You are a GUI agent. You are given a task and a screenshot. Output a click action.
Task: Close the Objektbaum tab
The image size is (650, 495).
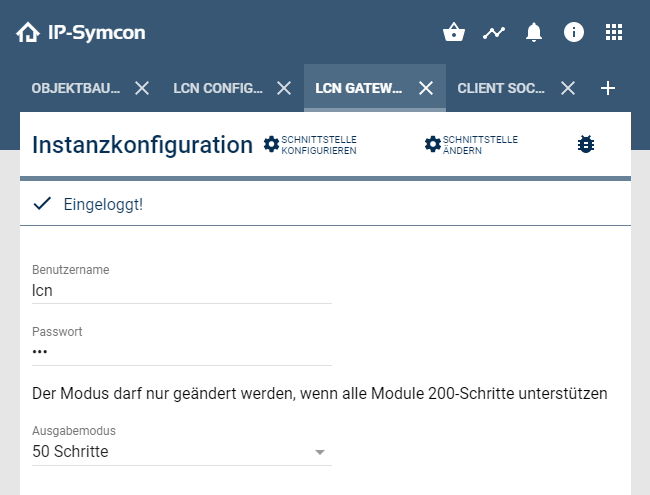click(x=142, y=88)
